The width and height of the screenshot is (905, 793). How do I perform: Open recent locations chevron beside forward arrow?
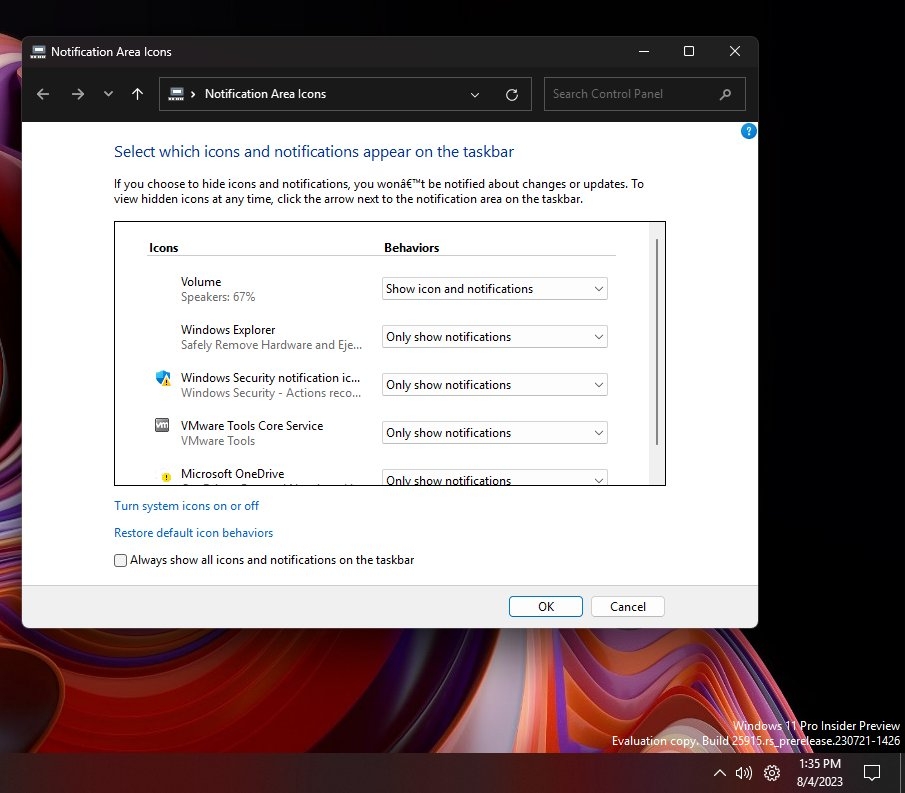(108, 94)
